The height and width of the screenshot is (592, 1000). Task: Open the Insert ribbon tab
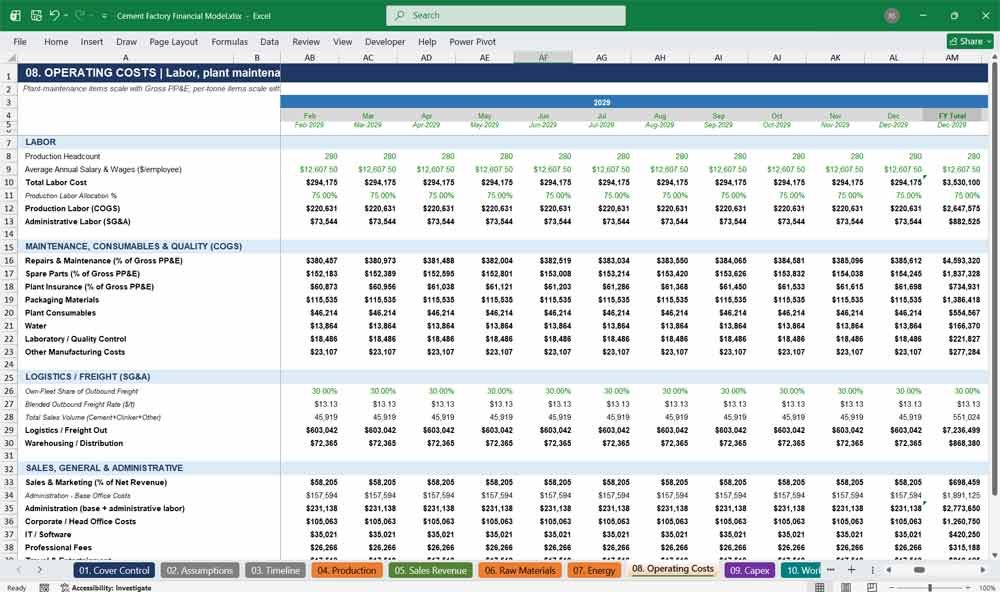92,41
